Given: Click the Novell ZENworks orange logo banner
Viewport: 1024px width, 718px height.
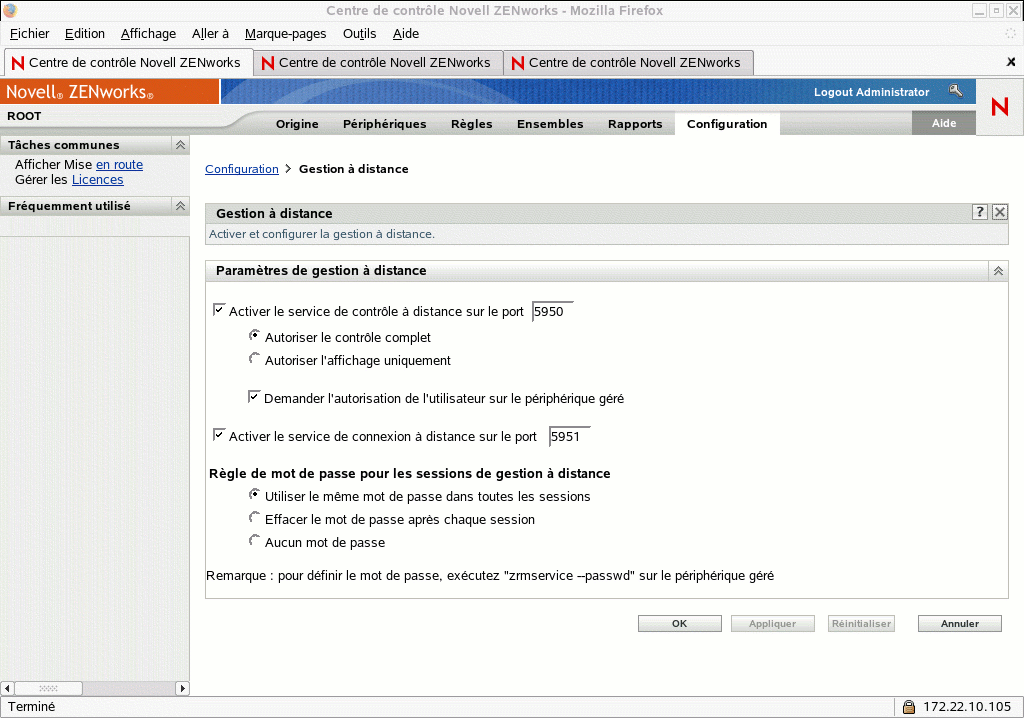Looking at the screenshot, I should (x=110, y=91).
